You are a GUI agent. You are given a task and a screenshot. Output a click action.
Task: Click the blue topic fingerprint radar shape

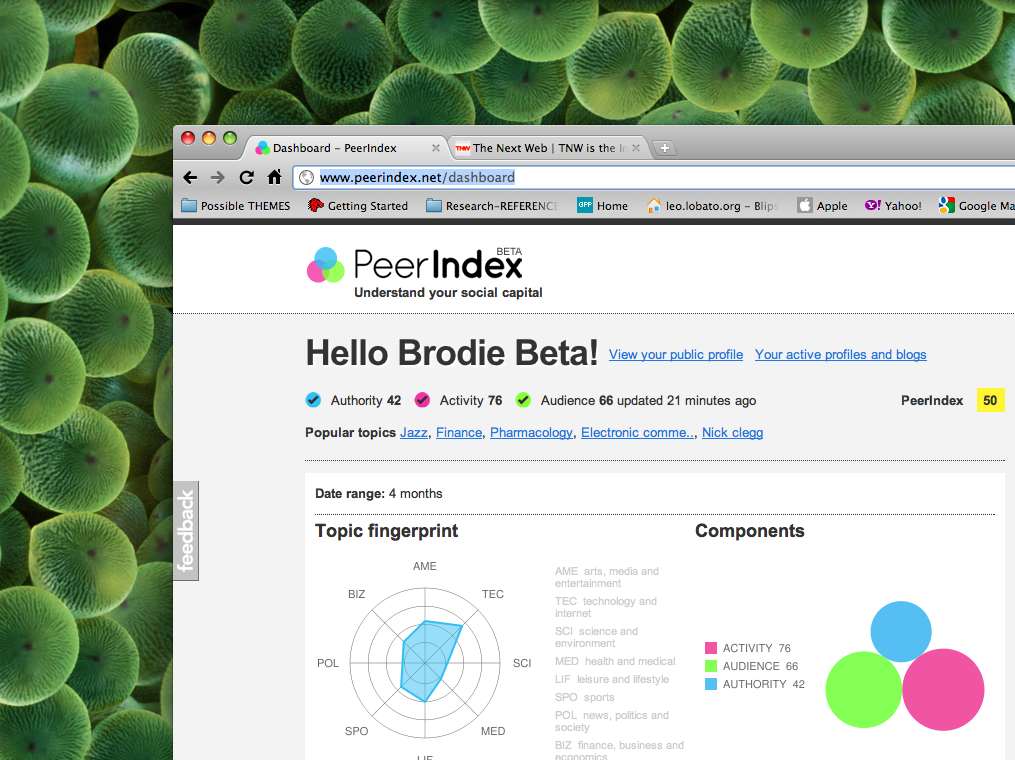(x=427, y=662)
